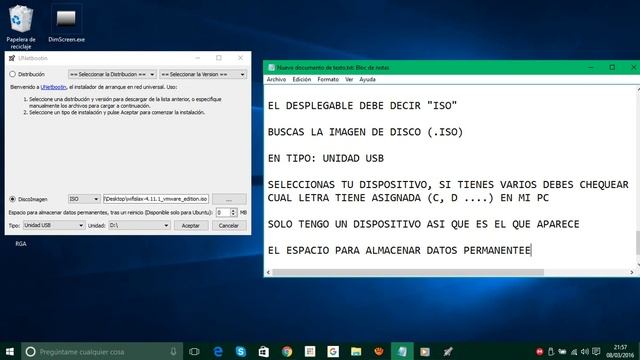The width and height of the screenshot is (640, 360).
Task: Minimize the Notepad window
Action: point(591,67)
